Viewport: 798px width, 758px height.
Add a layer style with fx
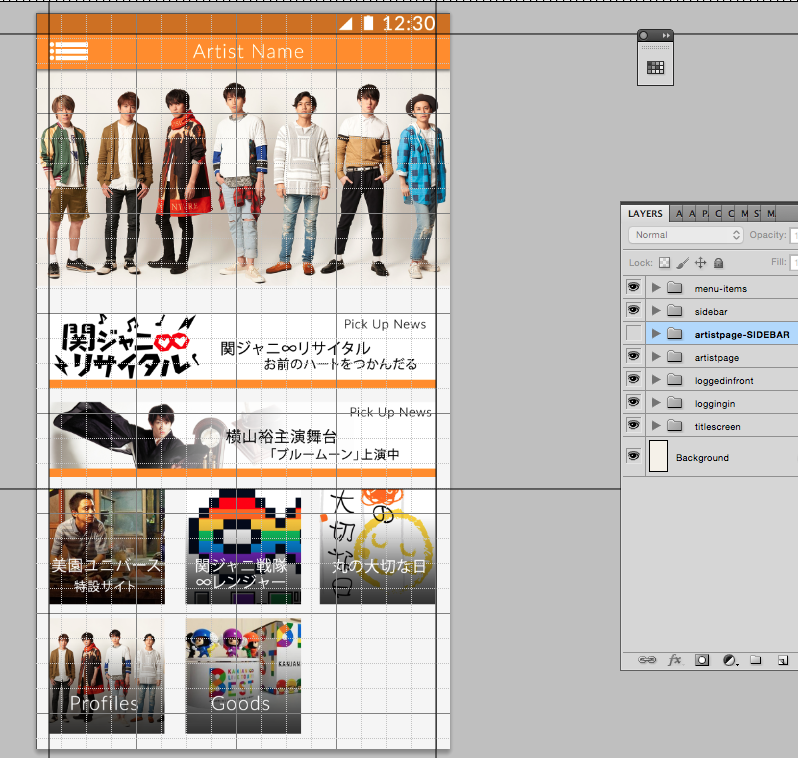[x=675, y=660]
